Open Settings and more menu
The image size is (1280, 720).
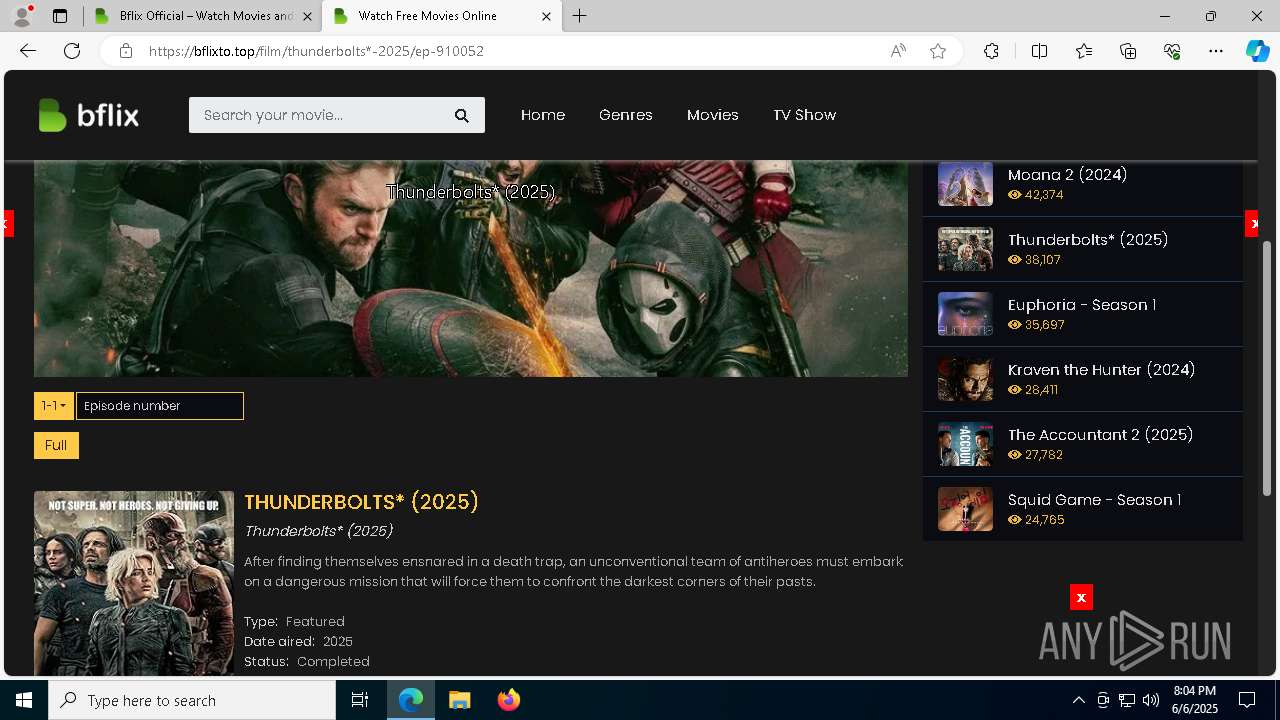(1216, 51)
